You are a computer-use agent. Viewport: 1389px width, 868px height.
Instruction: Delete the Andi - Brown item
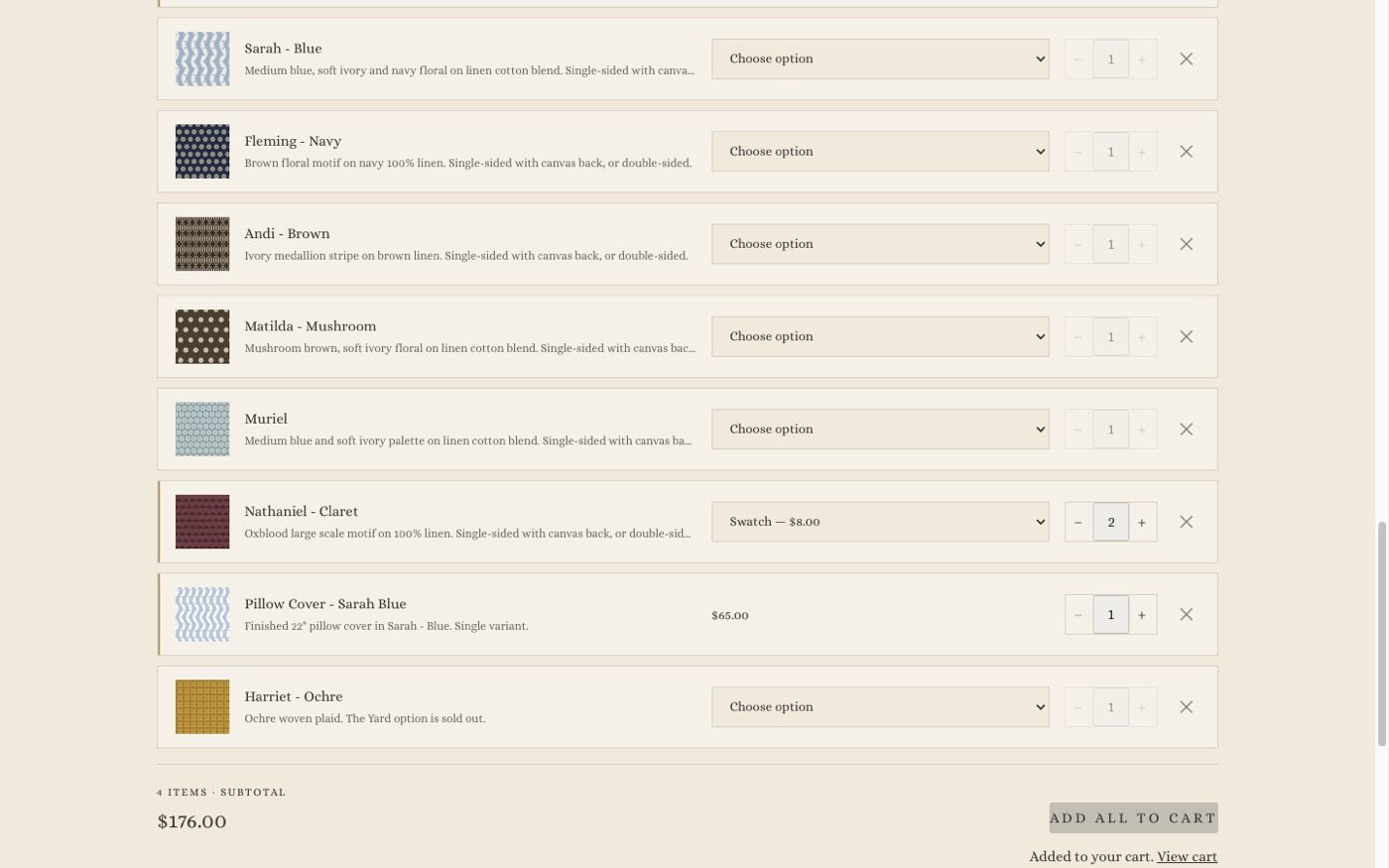pos(1186,244)
